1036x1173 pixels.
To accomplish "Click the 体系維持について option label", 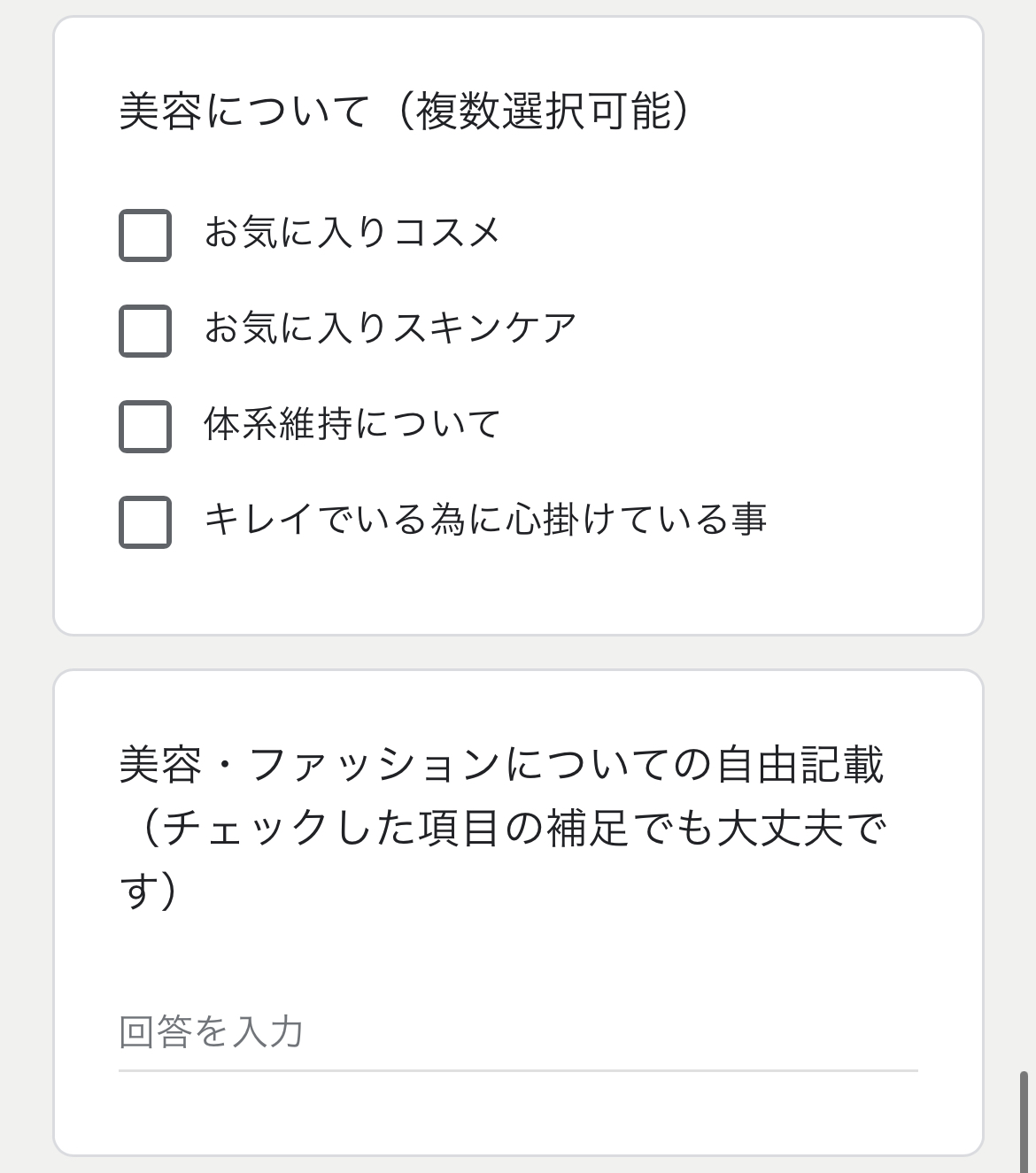I will coord(352,425).
